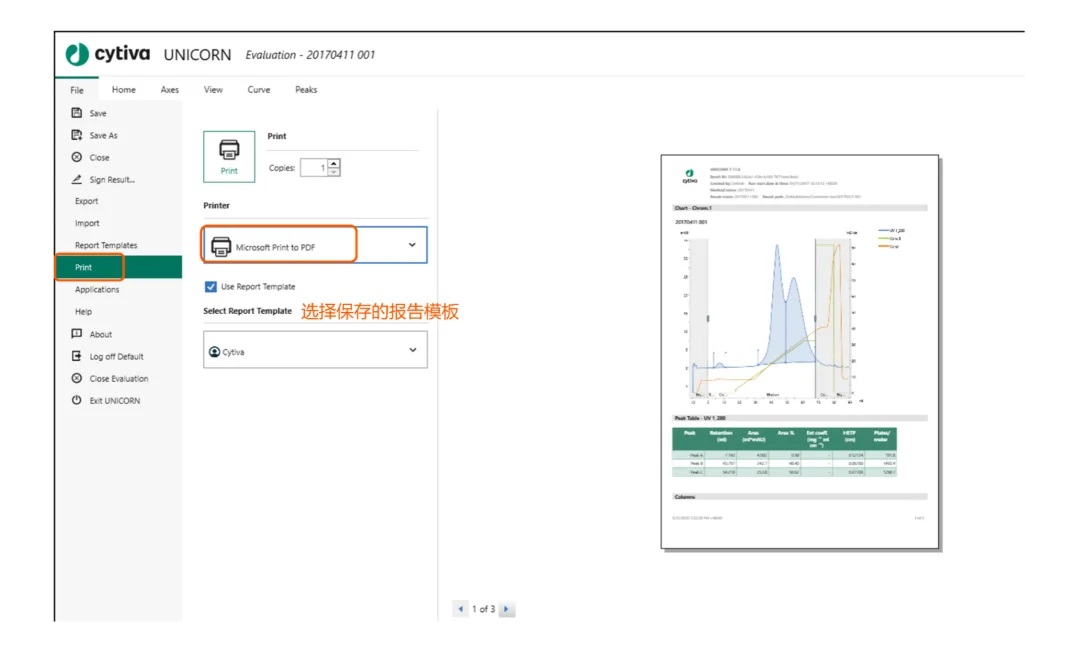This screenshot has width=1080, height=648.
Task: Click the report page preview thumbnail
Action: point(800,352)
